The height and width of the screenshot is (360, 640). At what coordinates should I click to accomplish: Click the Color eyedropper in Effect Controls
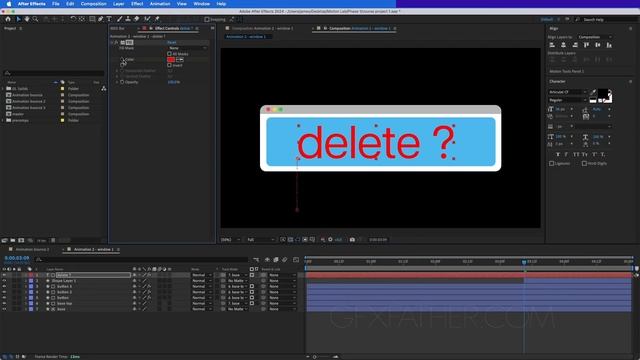pos(180,60)
